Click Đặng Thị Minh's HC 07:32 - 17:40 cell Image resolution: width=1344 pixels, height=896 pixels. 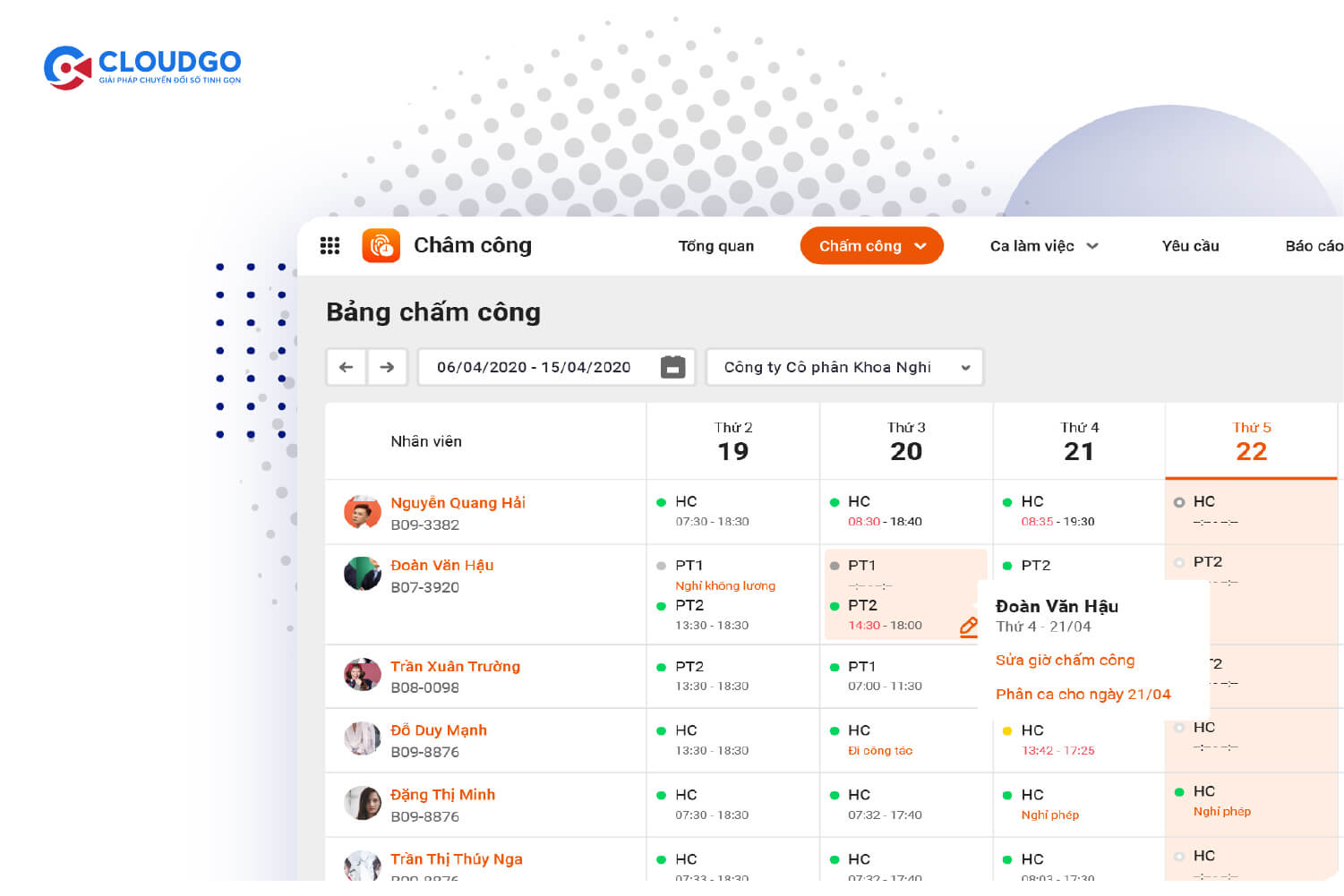point(906,805)
